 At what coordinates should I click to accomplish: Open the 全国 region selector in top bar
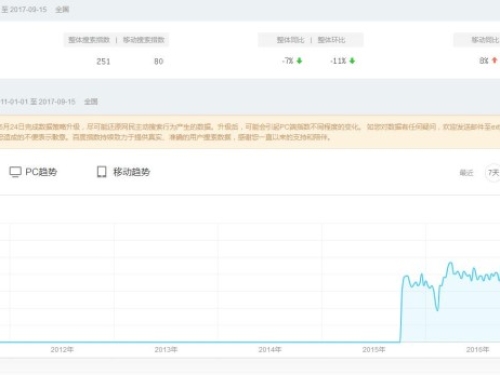coord(62,9)
